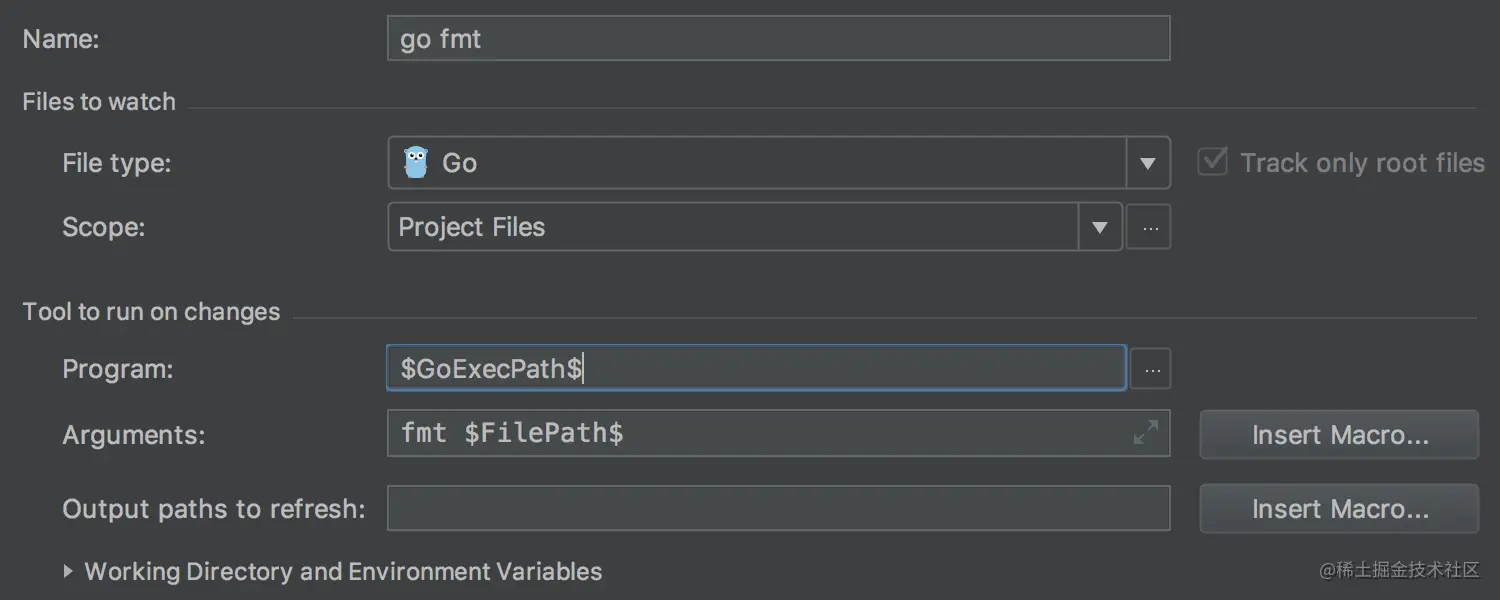Click the Tool to run on changes label

(x=151, y=311)
